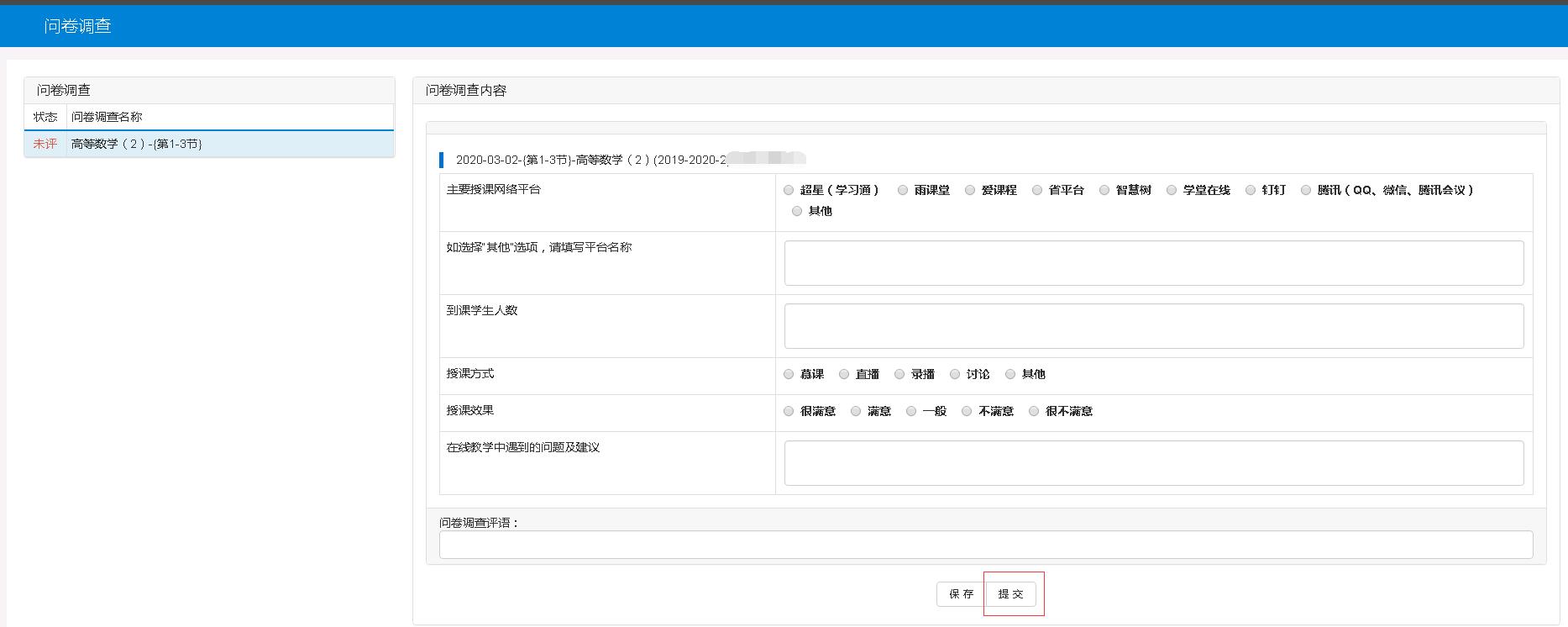
Task: Choose 雨课堂 as the teaching platform
Action: 903,190
